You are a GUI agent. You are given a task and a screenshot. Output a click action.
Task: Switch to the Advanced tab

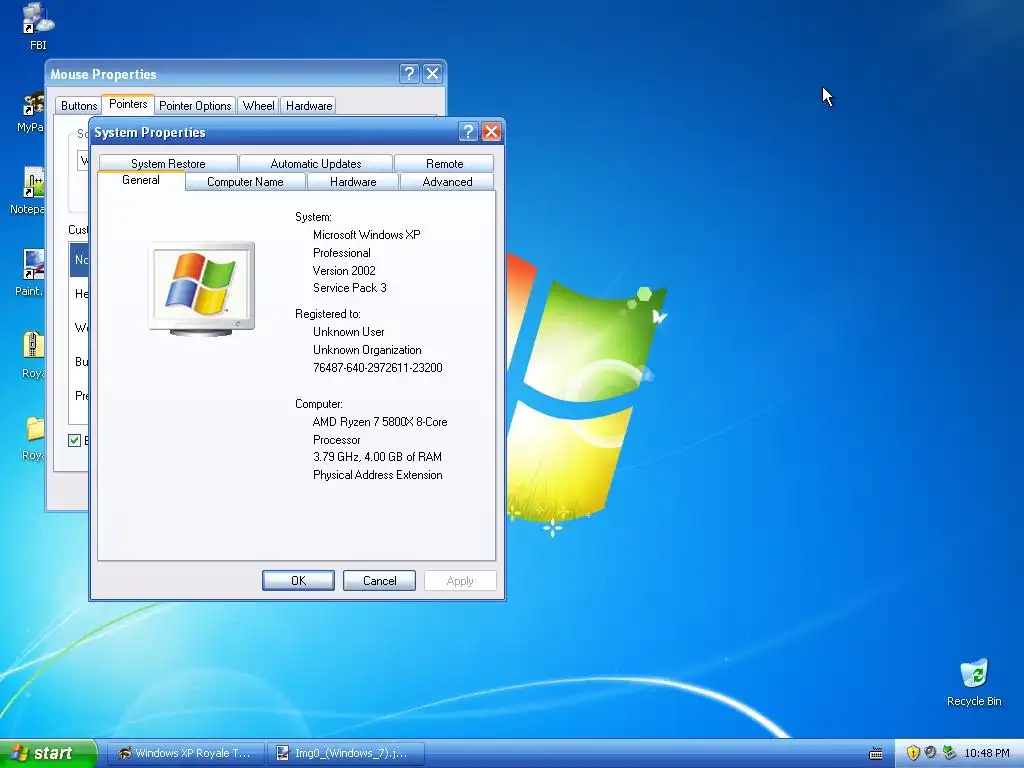(447, 182)
